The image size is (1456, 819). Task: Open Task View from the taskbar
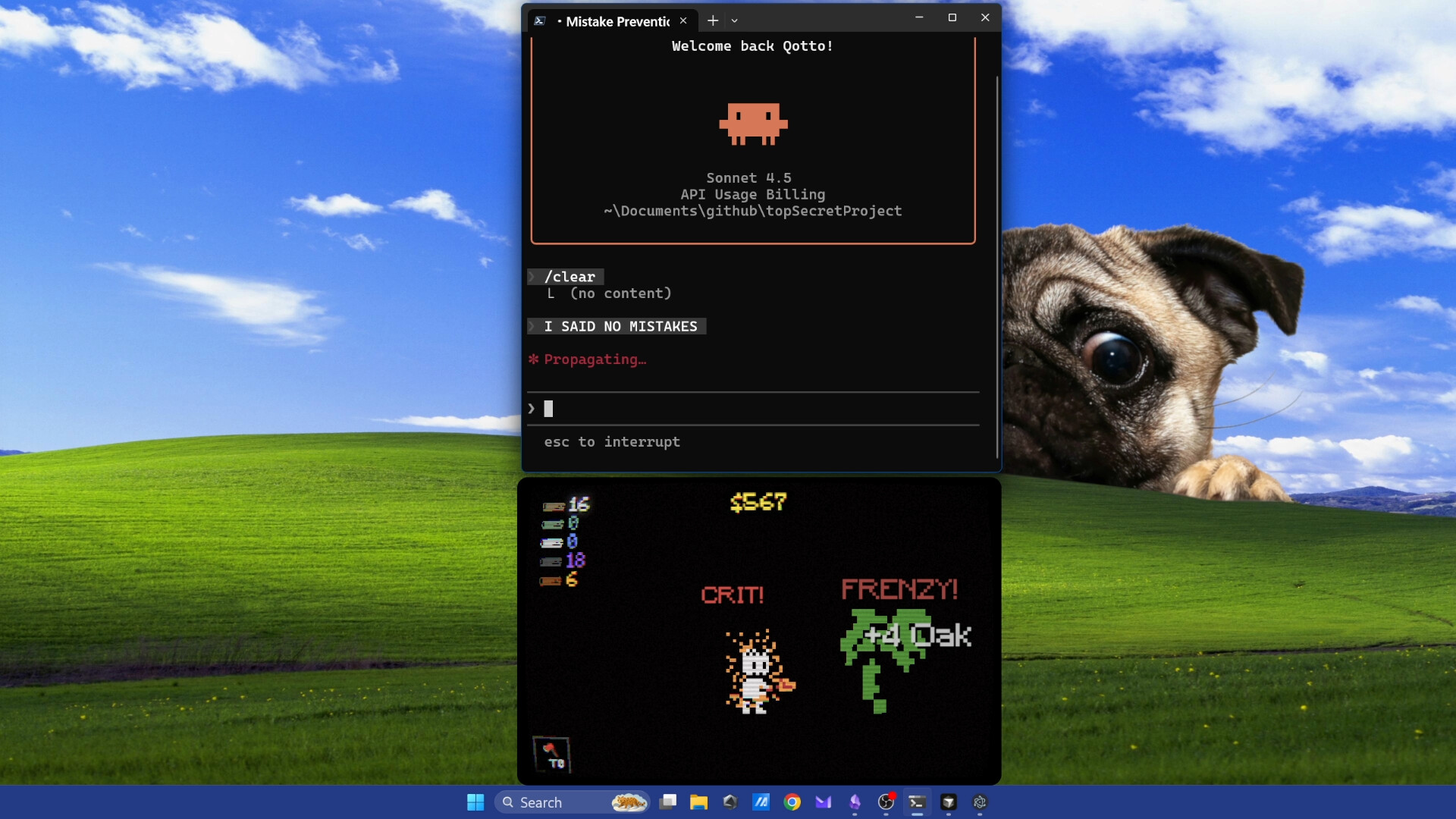pyautogui.click(x=668, y=802)
